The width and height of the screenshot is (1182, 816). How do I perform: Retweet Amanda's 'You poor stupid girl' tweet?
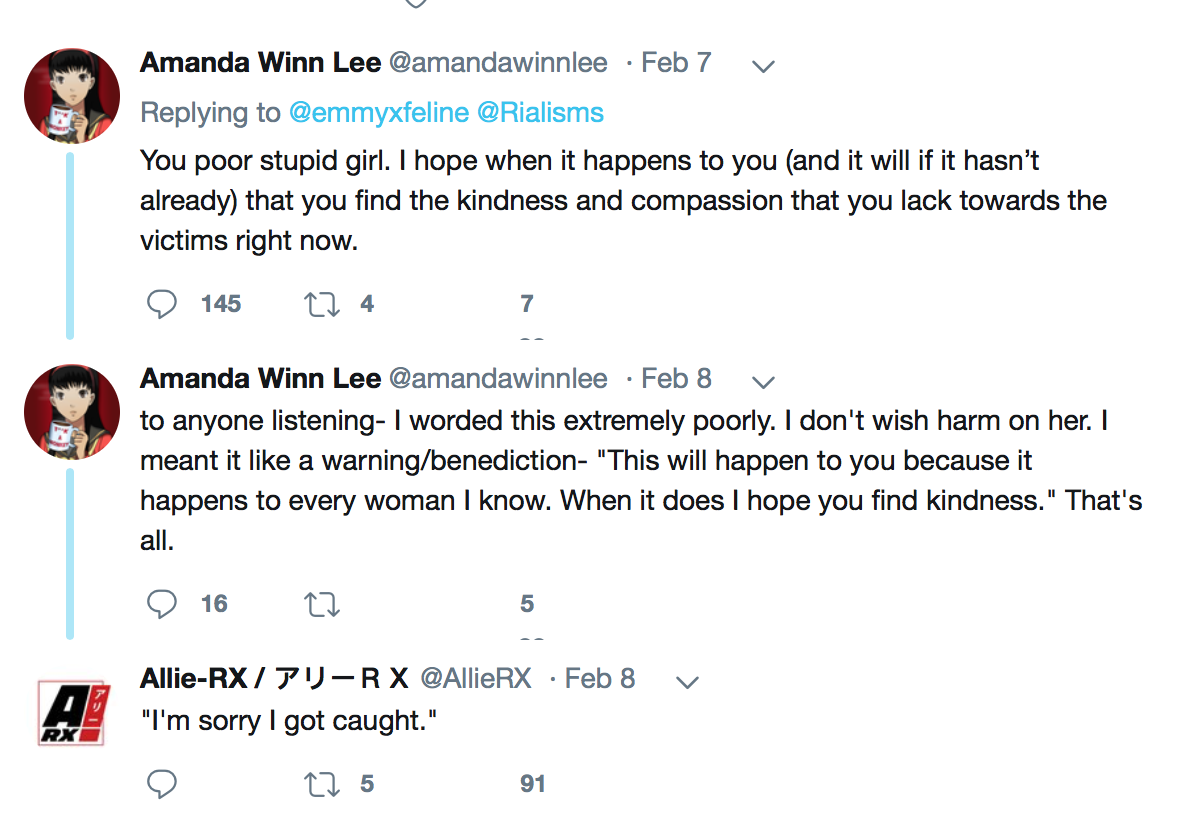click(x=322, y=304)
